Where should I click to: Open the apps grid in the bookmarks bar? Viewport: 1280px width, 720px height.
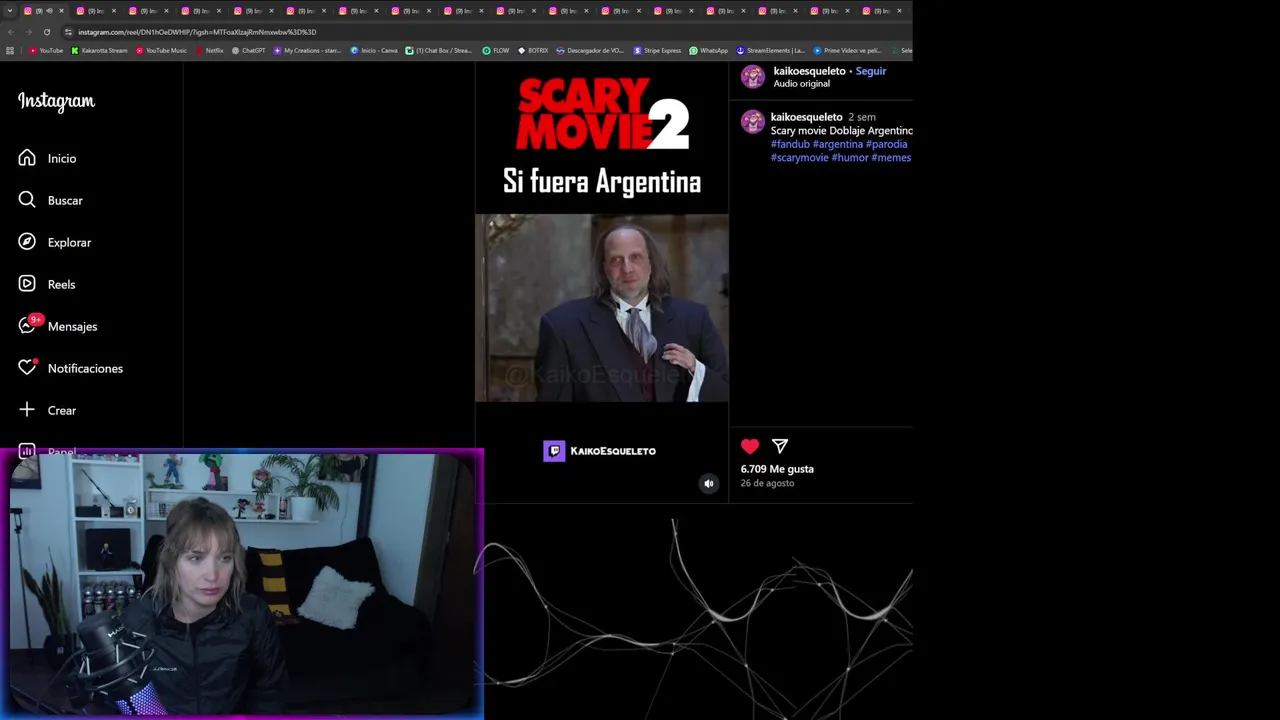[x=10, y=50]
